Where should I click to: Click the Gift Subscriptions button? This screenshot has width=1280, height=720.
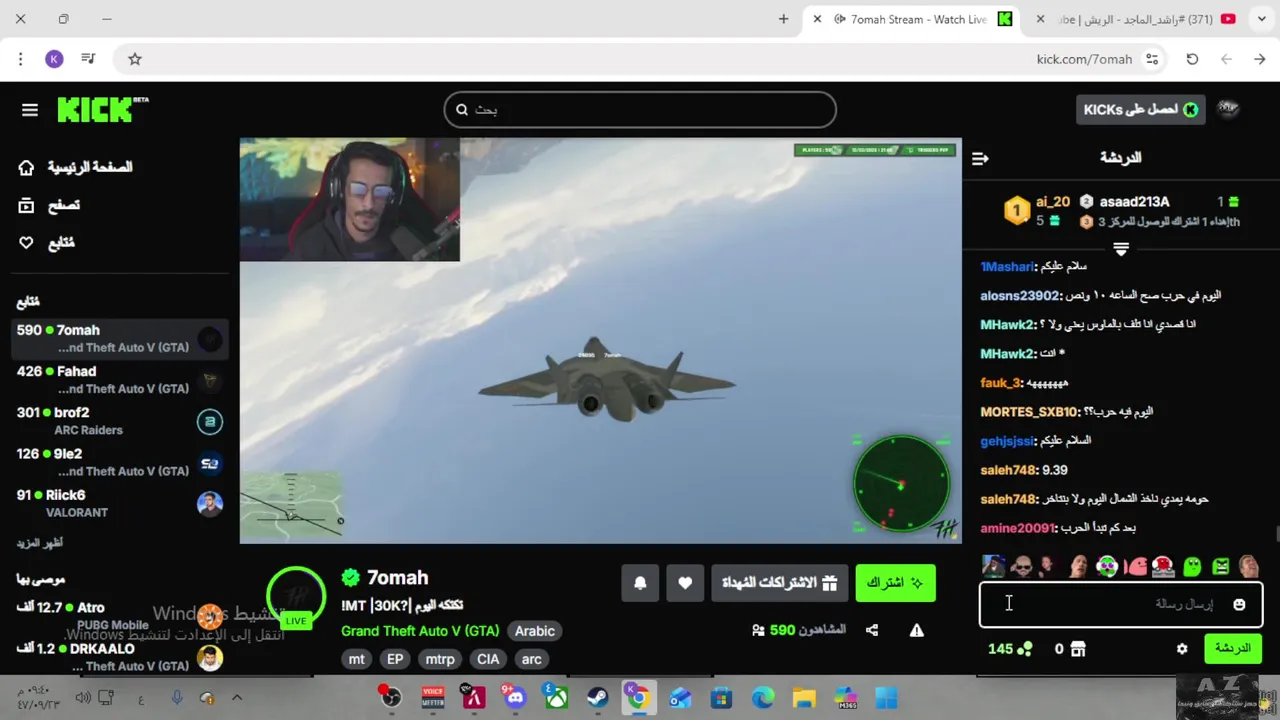(779, 582)
